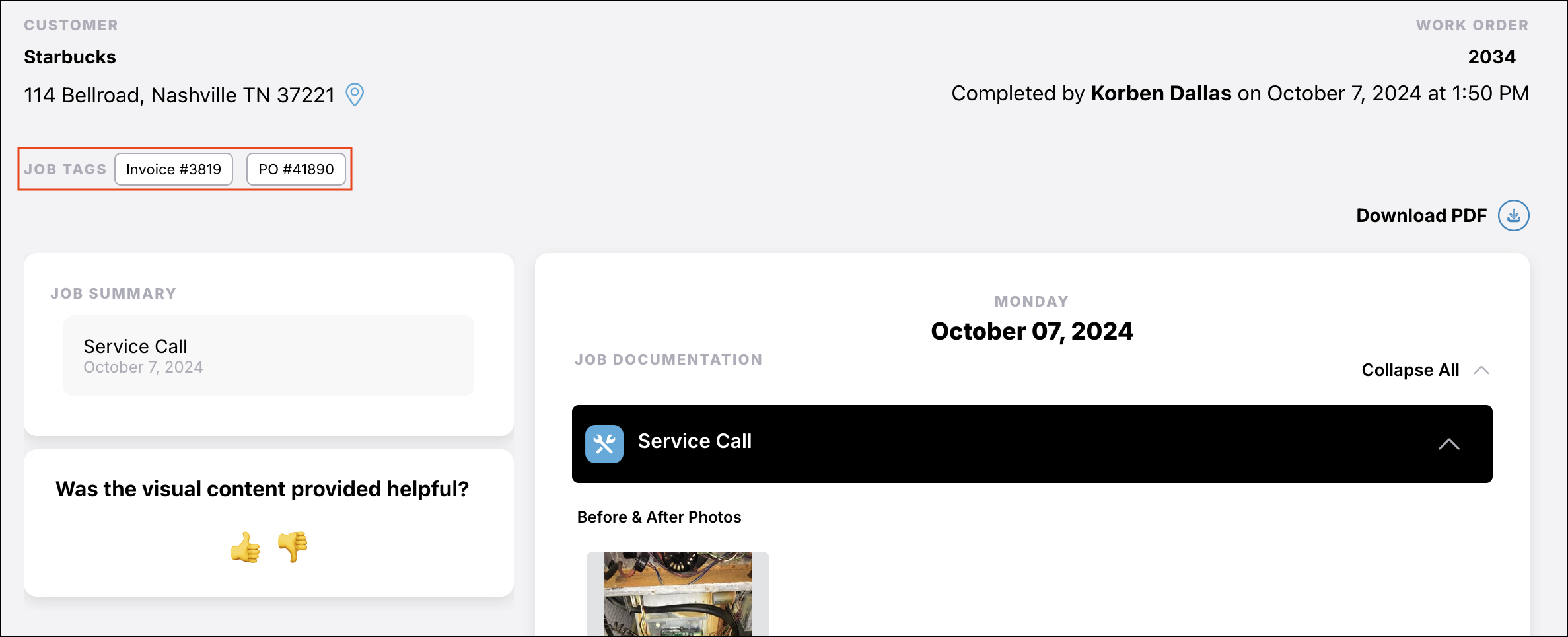The height and width of the screenshot is (637, 1568).
Task: Click Collapse All text
Action: pos(1410,370)
